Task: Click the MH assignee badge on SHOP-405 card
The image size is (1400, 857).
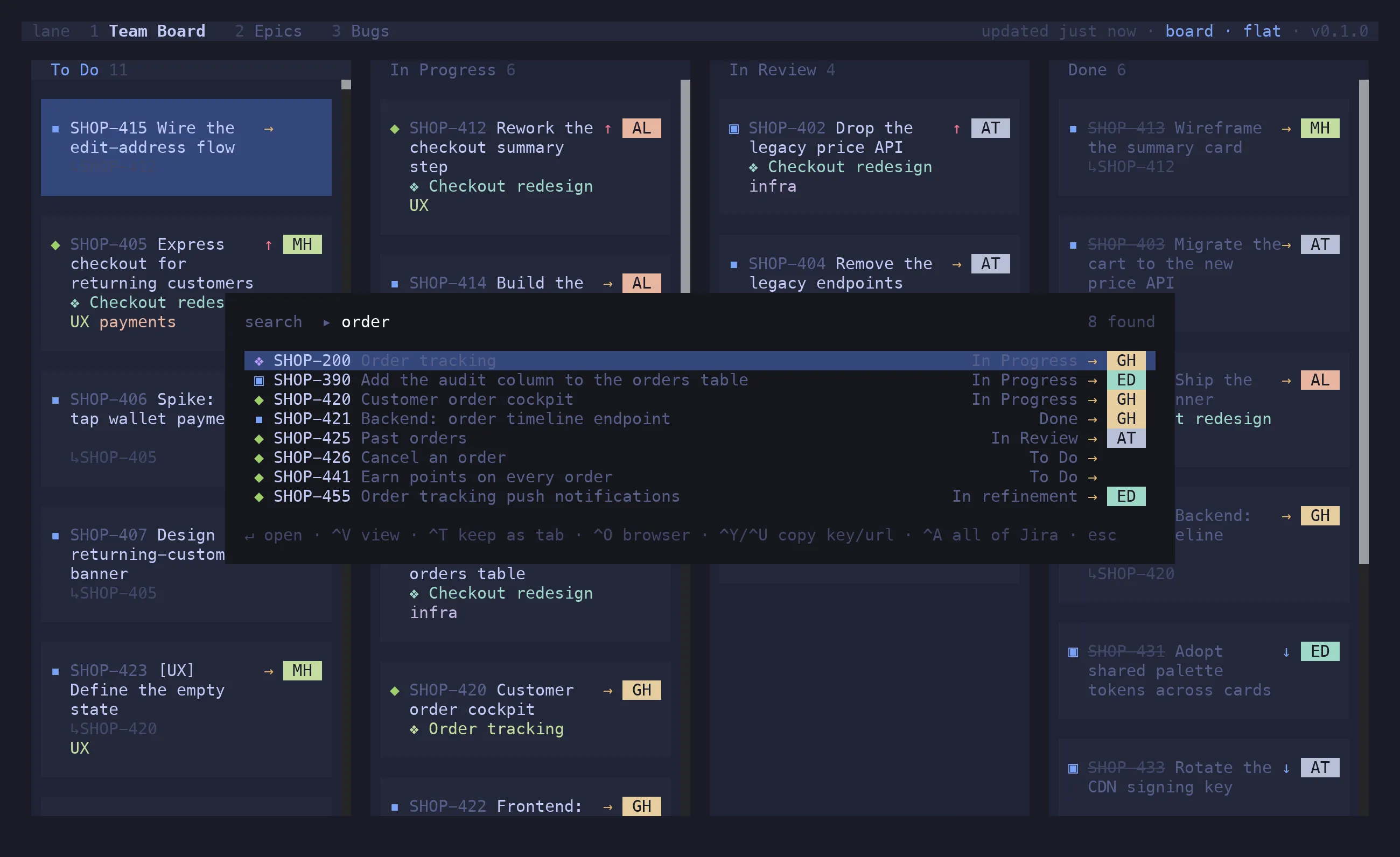Action: 302,244
